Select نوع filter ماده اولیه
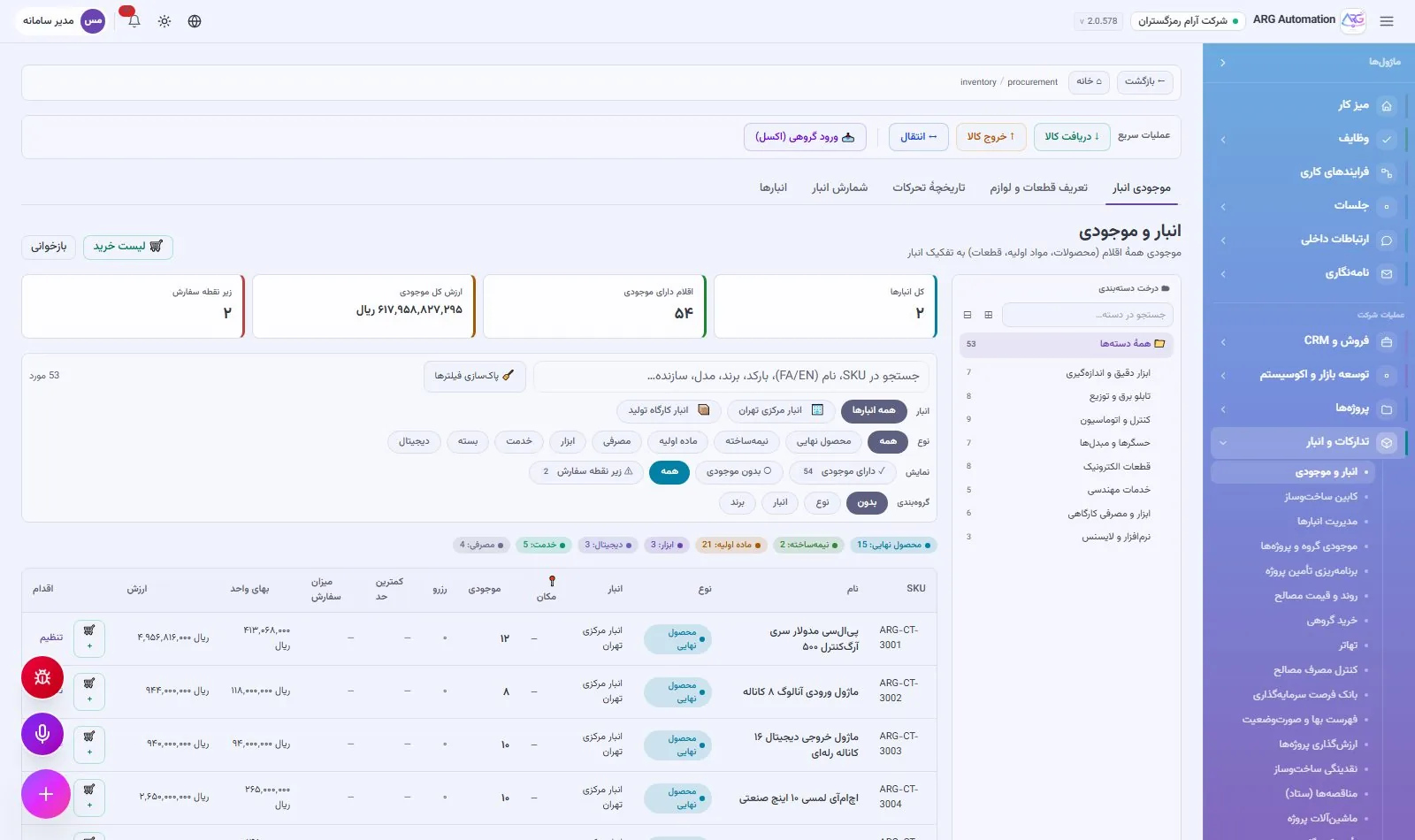This screenshot has height=840, width=1415. pos(677,441)
